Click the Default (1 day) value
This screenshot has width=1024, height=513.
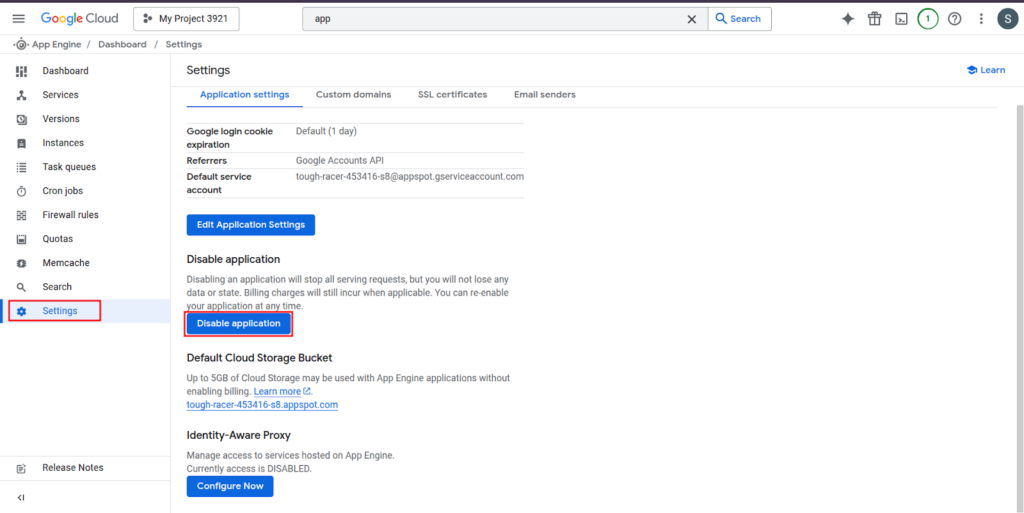pyautogui.click(x=327, y=131)
